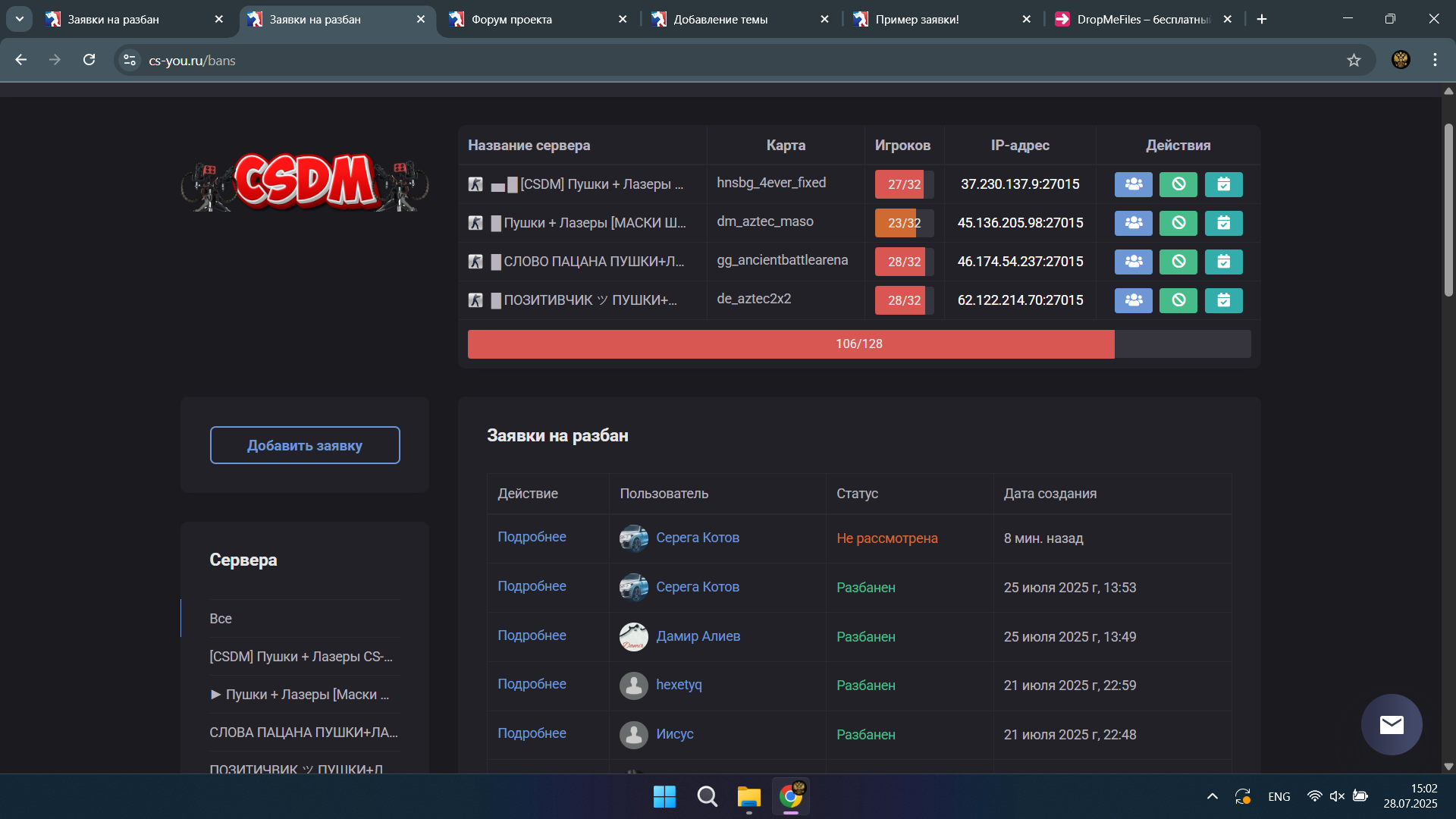Screen dimensions: 1456x819
Task: Select Все in the servers list
Action: (x=221, y=619)
